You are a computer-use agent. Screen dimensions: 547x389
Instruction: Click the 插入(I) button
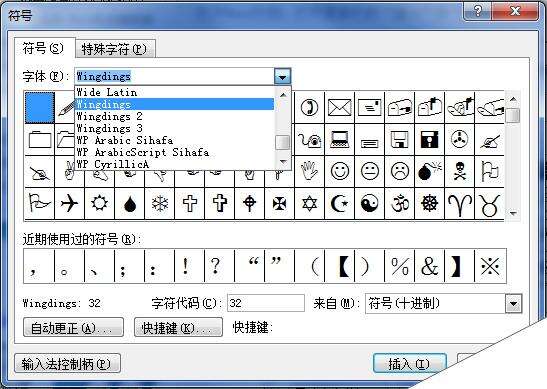(409, 364)
